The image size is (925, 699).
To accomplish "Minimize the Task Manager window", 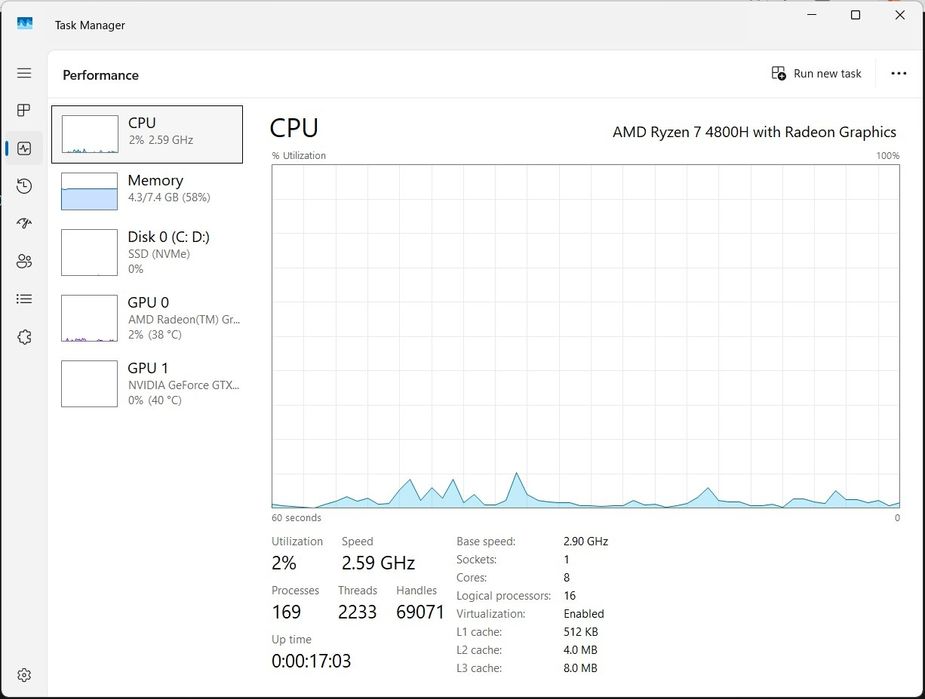I will (812, 15).
